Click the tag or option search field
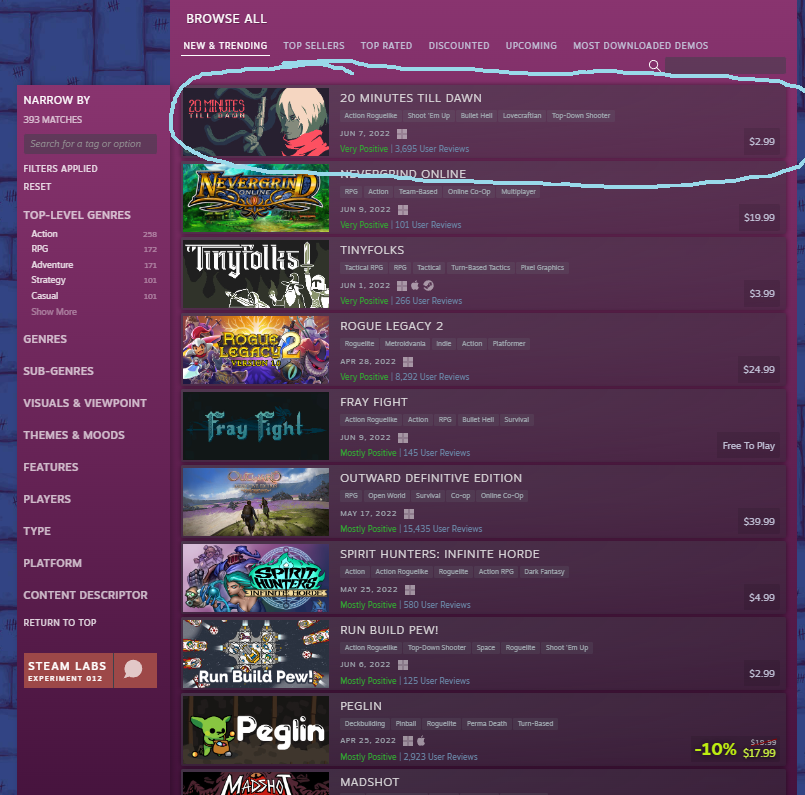 pos(90,144)
